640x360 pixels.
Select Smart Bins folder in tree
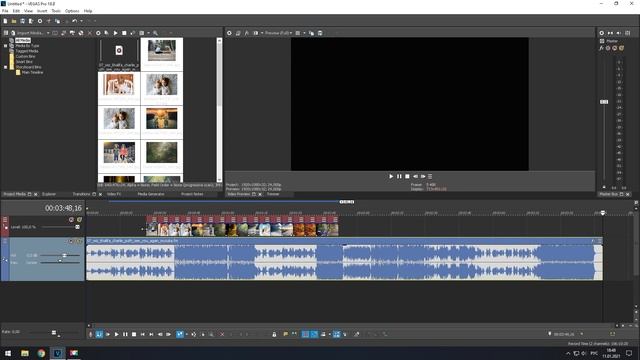click(24, 62)
